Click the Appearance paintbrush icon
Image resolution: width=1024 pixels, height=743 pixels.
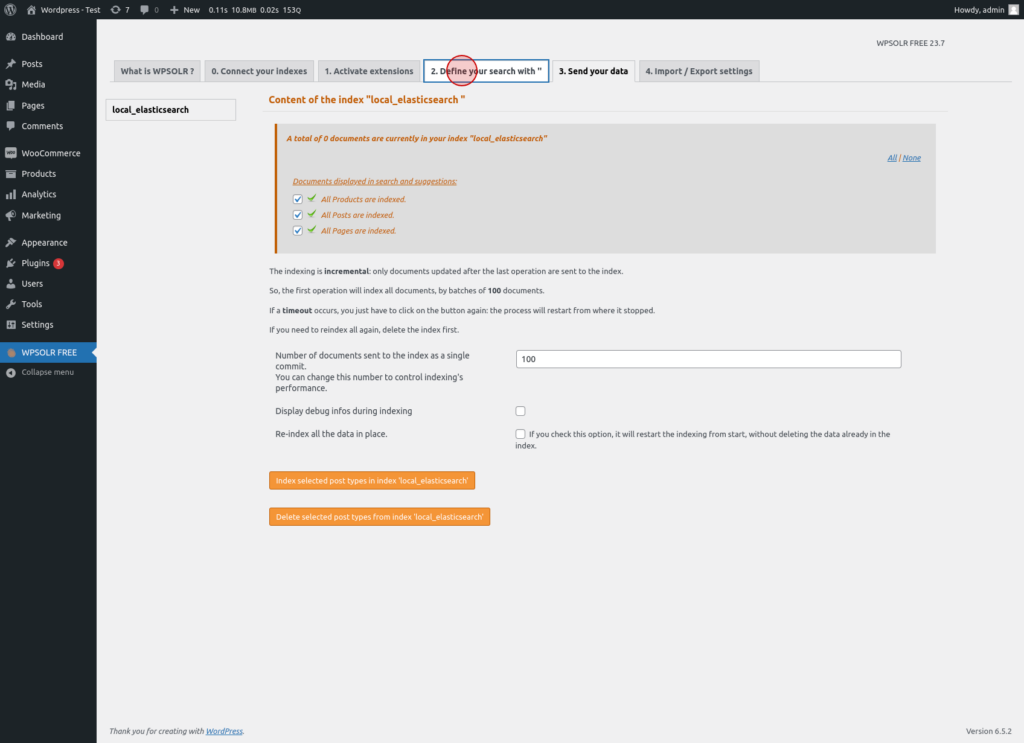point(10,242)
